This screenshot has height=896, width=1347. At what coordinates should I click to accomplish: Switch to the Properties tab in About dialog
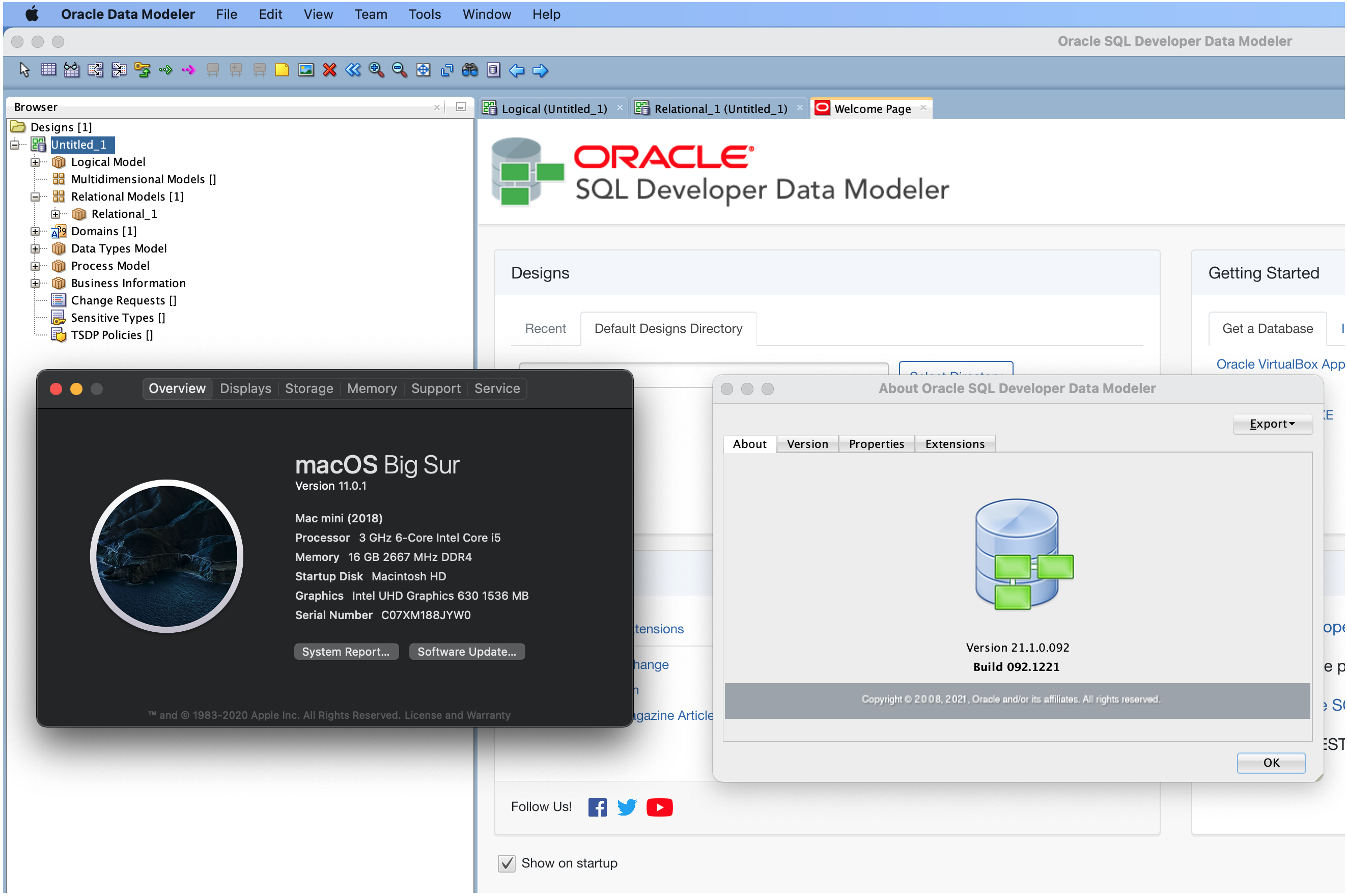click(876, 444)
